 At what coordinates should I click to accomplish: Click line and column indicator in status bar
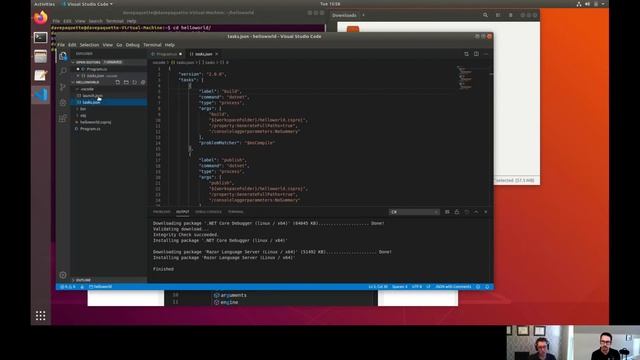(378, 287)
